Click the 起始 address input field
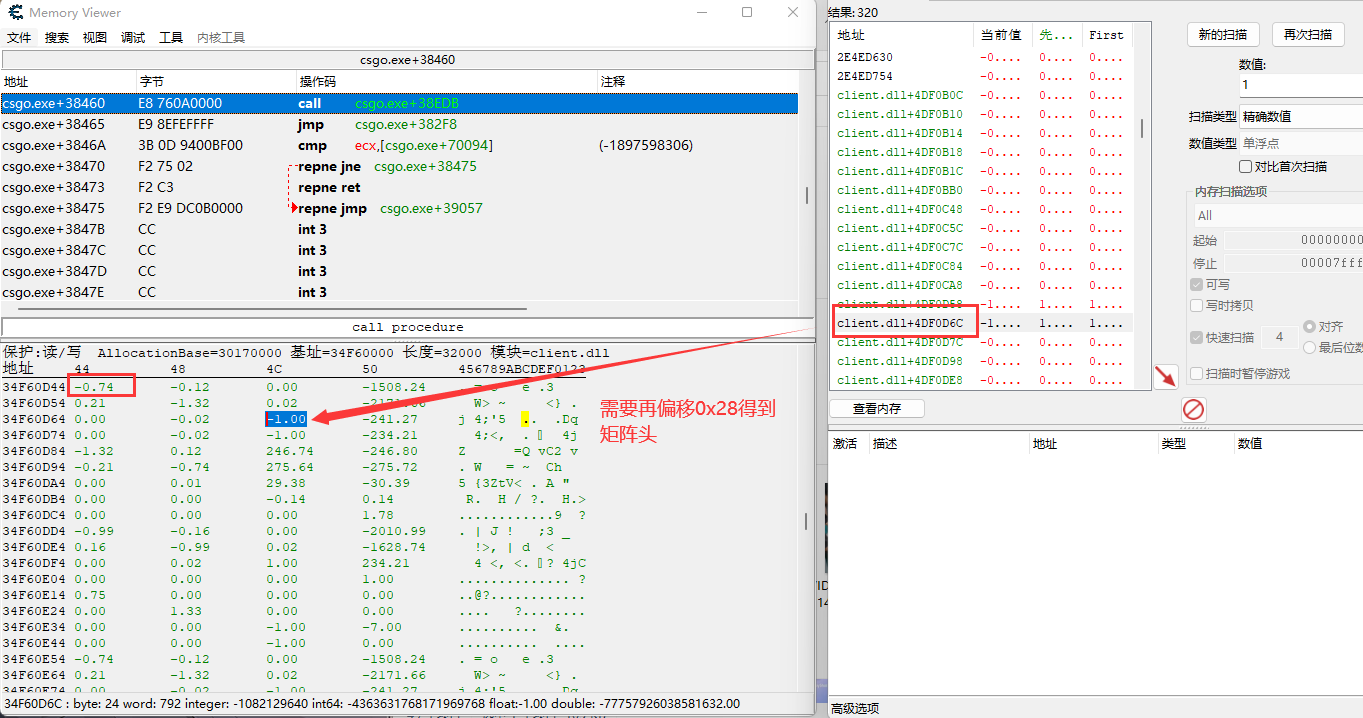Viewport: 1363px width, 718px height. (1294, 240)
